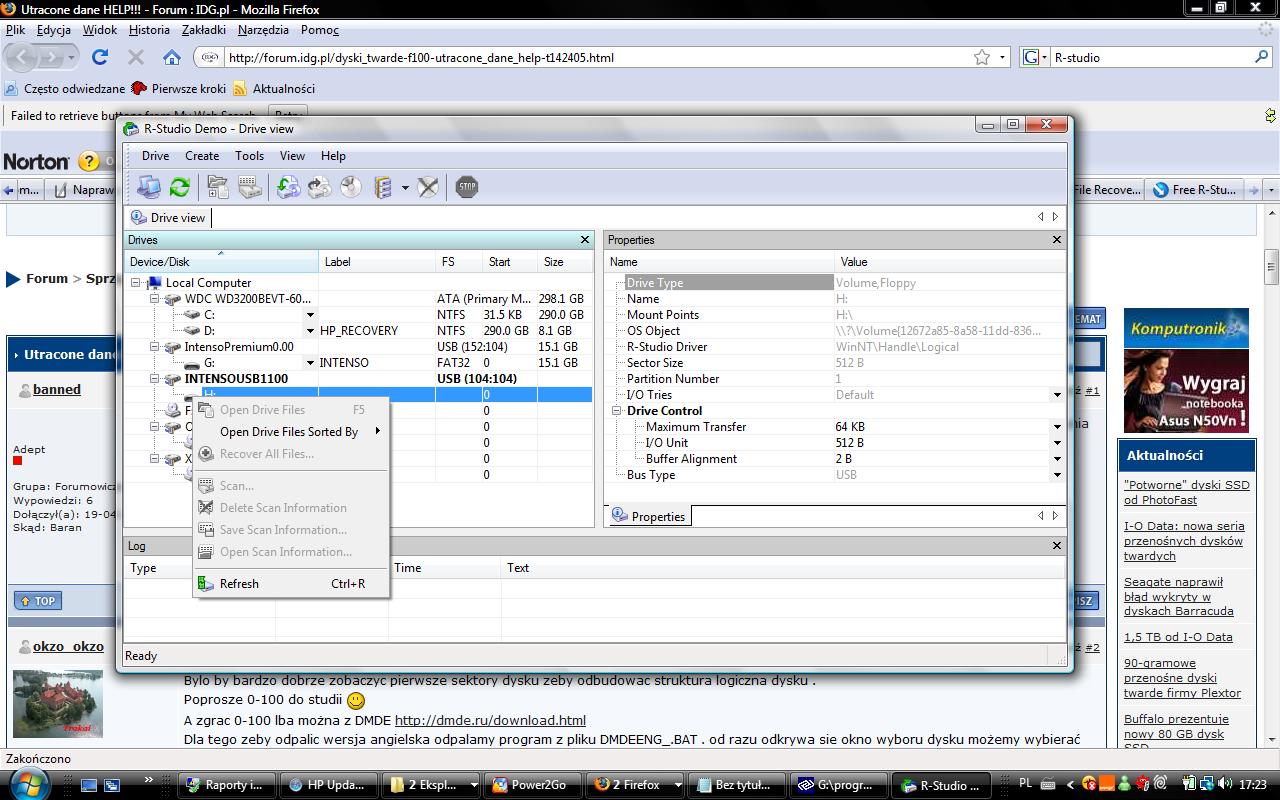Image resolution: width=1280 pixels, height=800 pixels.
Task: Bookmark this page with the star icon
Action: pos(982,57)
